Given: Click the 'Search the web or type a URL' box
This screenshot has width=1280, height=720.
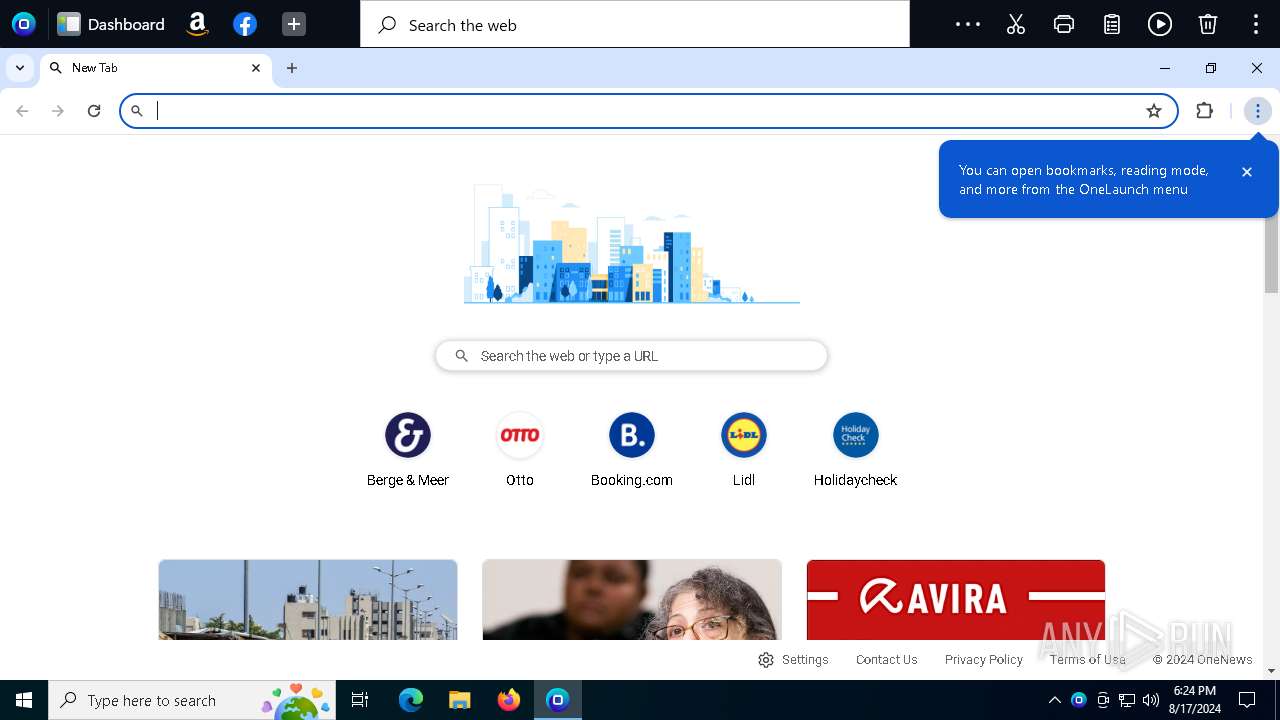Looking at the screenshot, I should coord(632,356).
